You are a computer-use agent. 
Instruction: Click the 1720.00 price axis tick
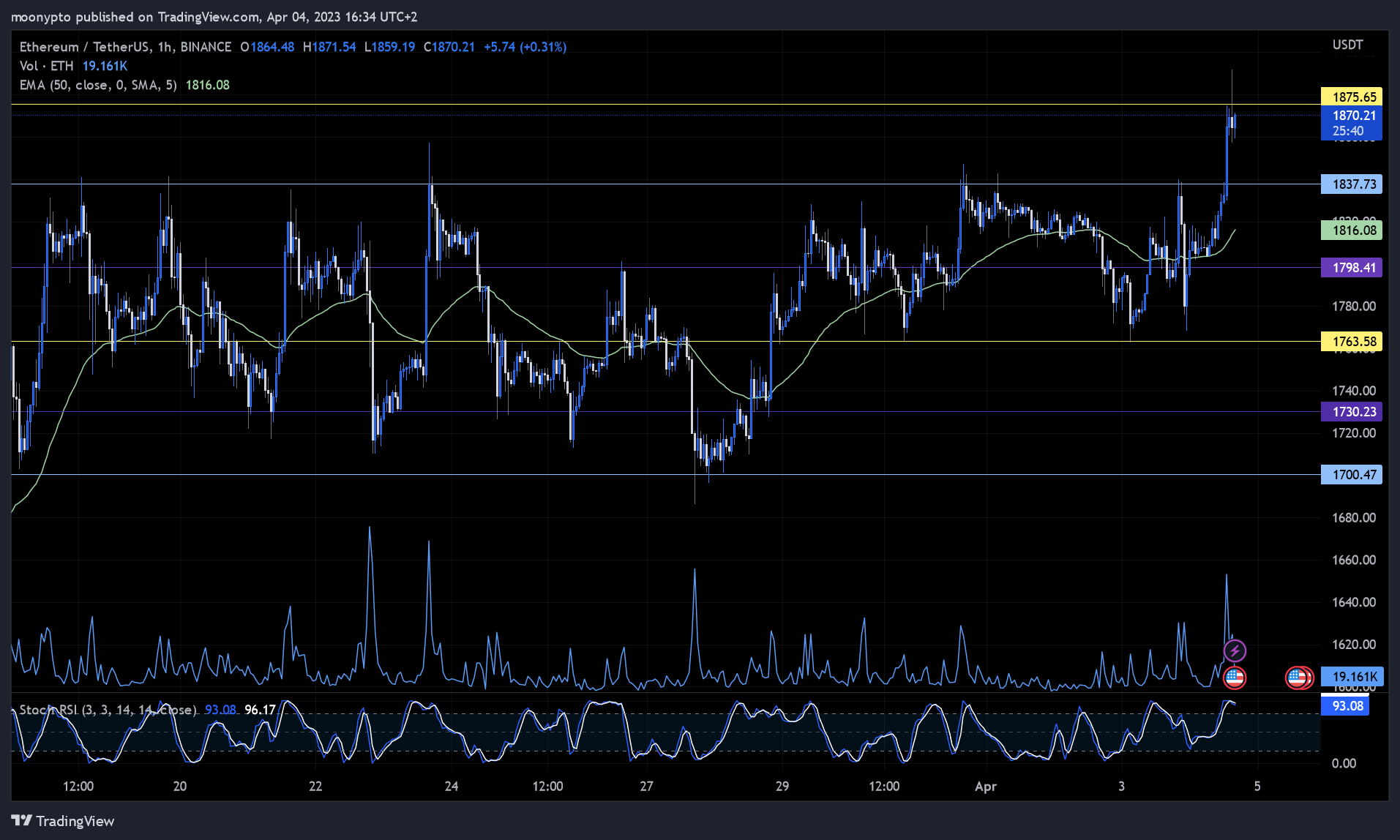coord(1354,433)
